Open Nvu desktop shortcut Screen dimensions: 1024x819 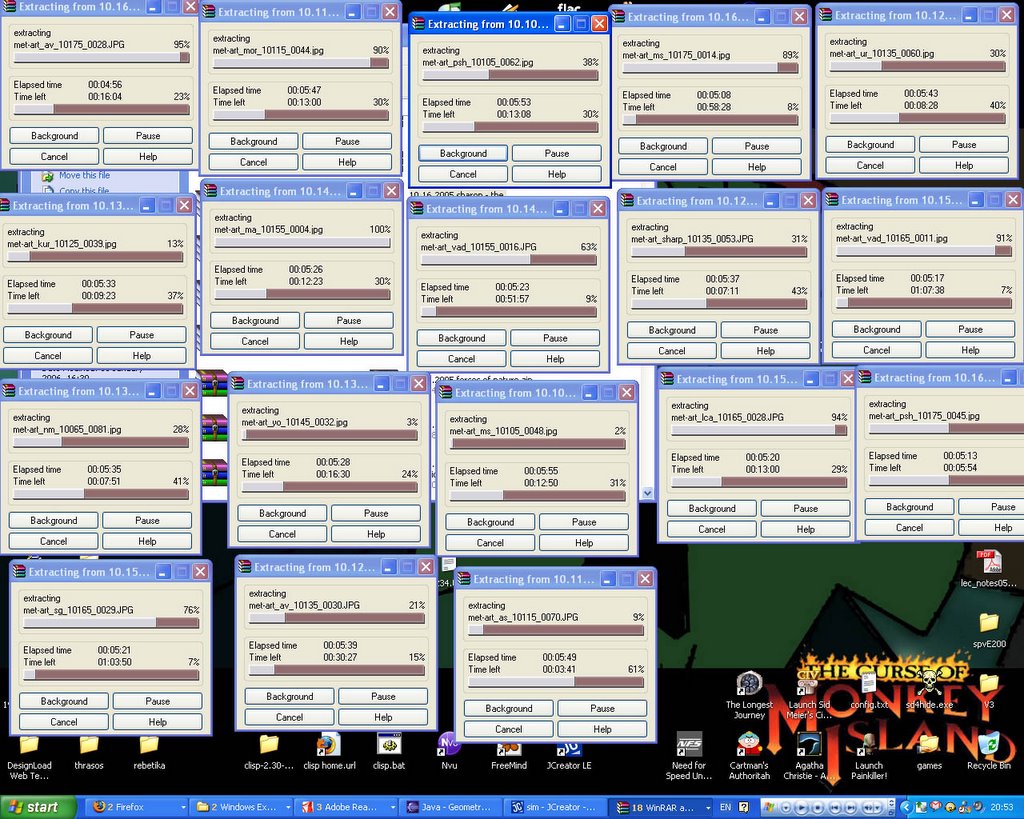[449, 751]
